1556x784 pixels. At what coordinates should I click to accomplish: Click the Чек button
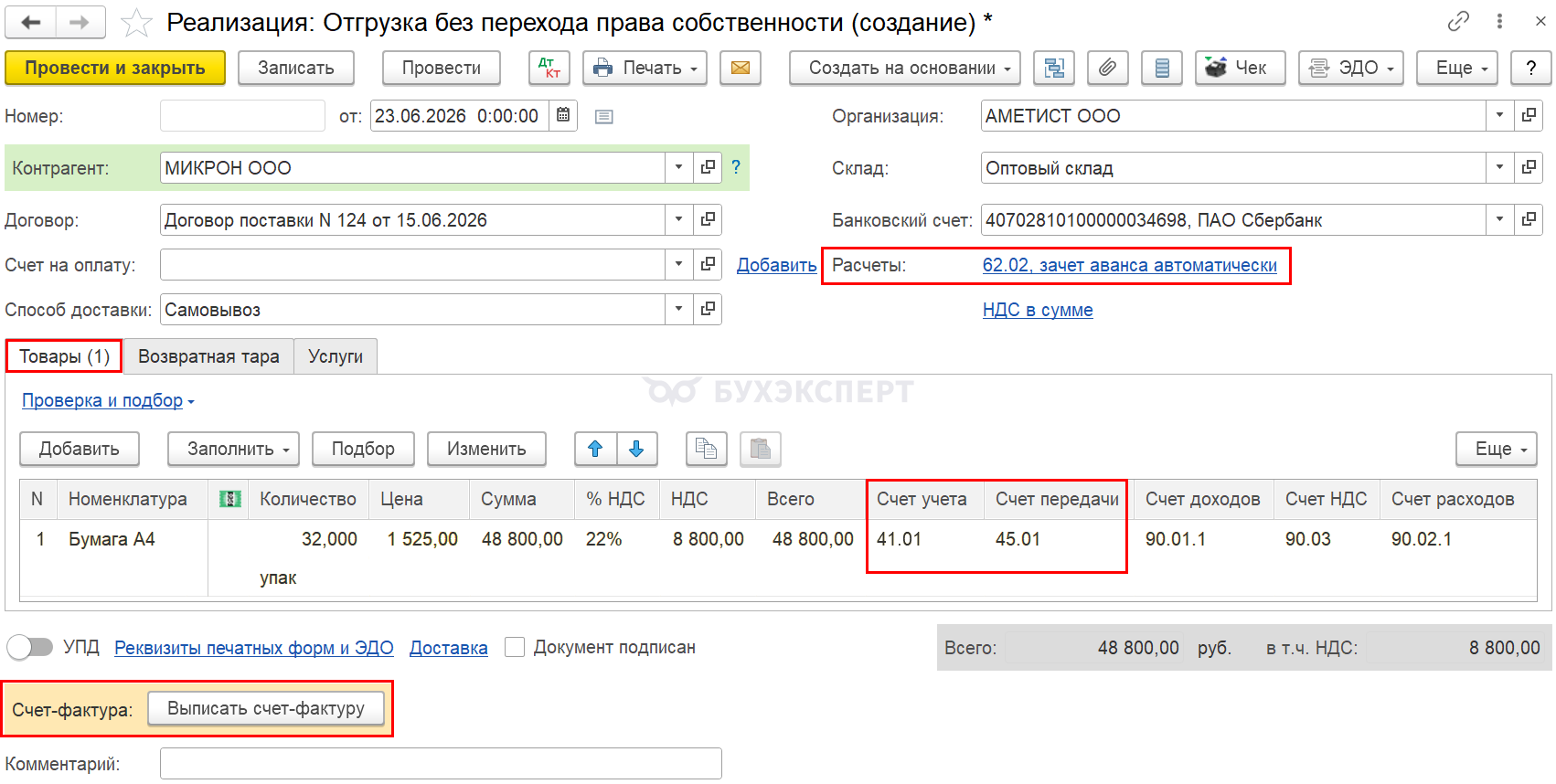tap(1240, 68)
